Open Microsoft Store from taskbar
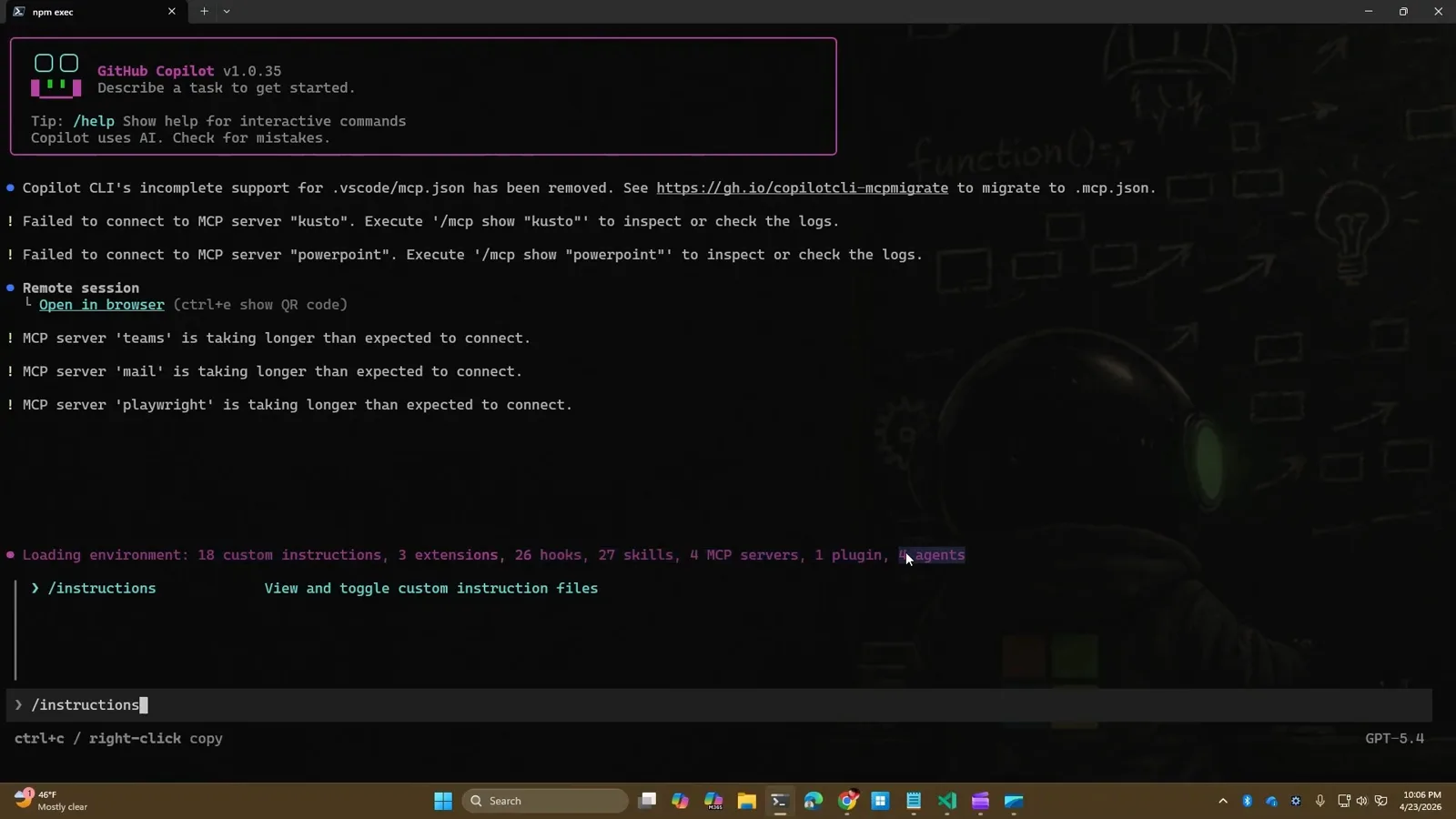 coord(880,801)
